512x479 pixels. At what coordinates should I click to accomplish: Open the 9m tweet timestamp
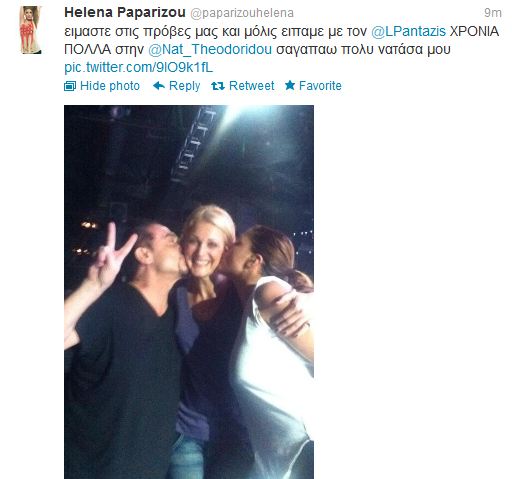tap(493, 13)
